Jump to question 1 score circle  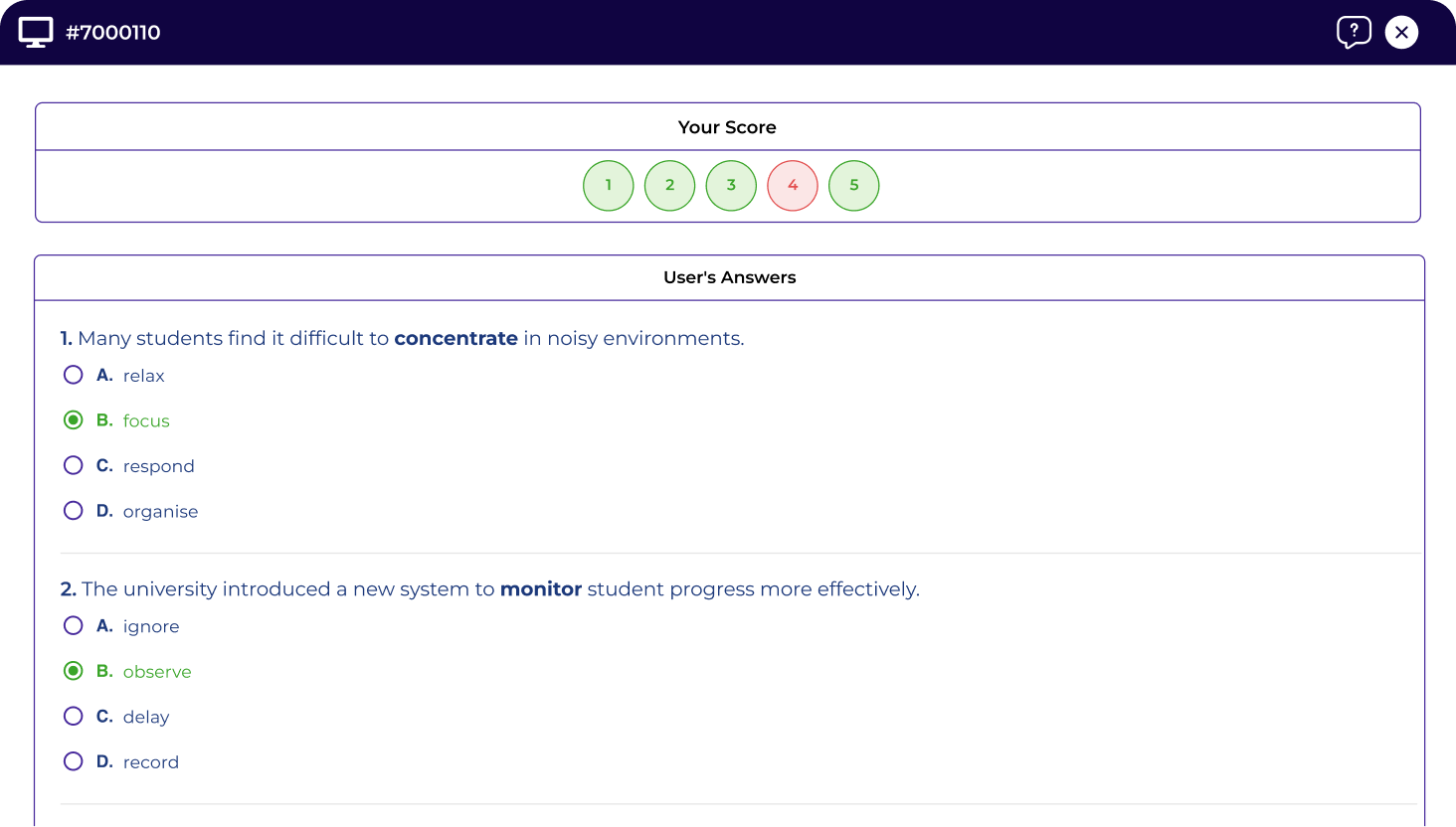click(609, 186)
